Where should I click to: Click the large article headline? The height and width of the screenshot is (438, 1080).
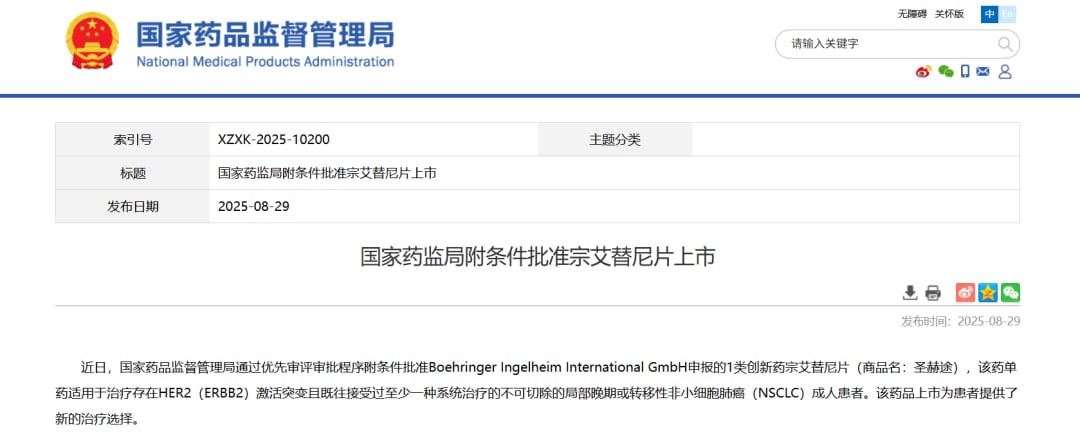tap(538, 257)
